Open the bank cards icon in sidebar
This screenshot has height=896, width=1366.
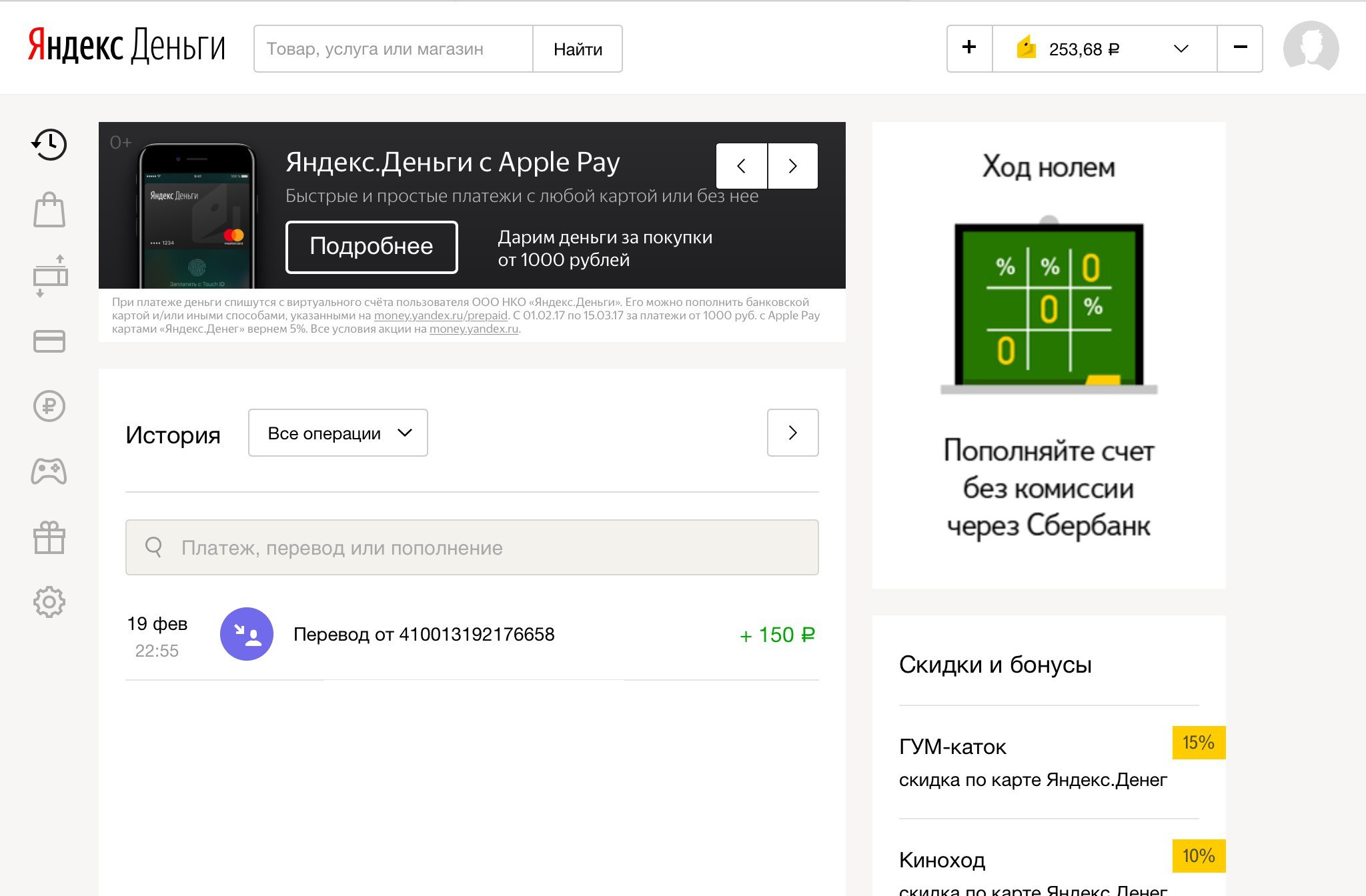pyautogui.click(x=49, y=341)
